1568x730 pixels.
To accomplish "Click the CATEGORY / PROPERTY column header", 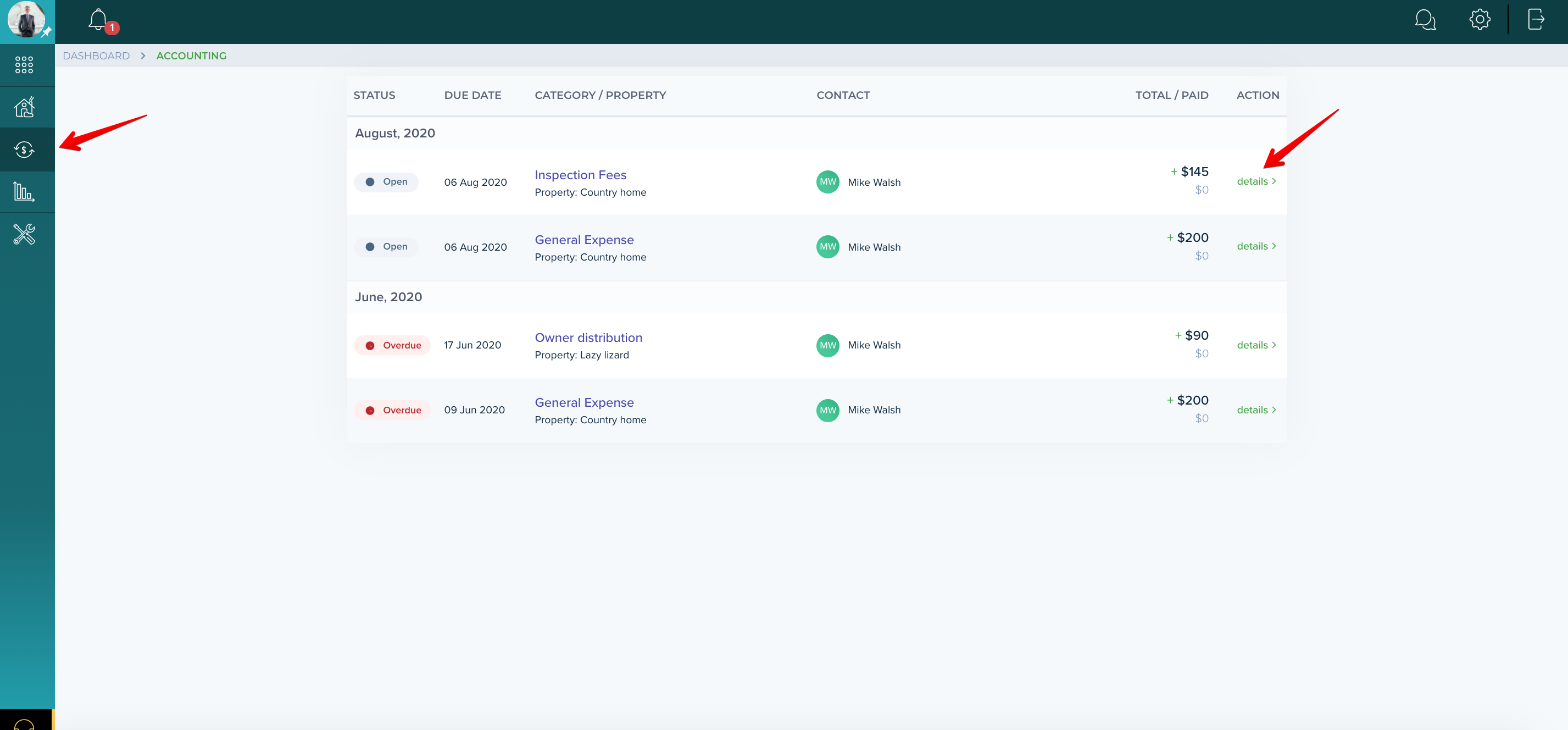I will pyautogui.click(x=600, y=95).
